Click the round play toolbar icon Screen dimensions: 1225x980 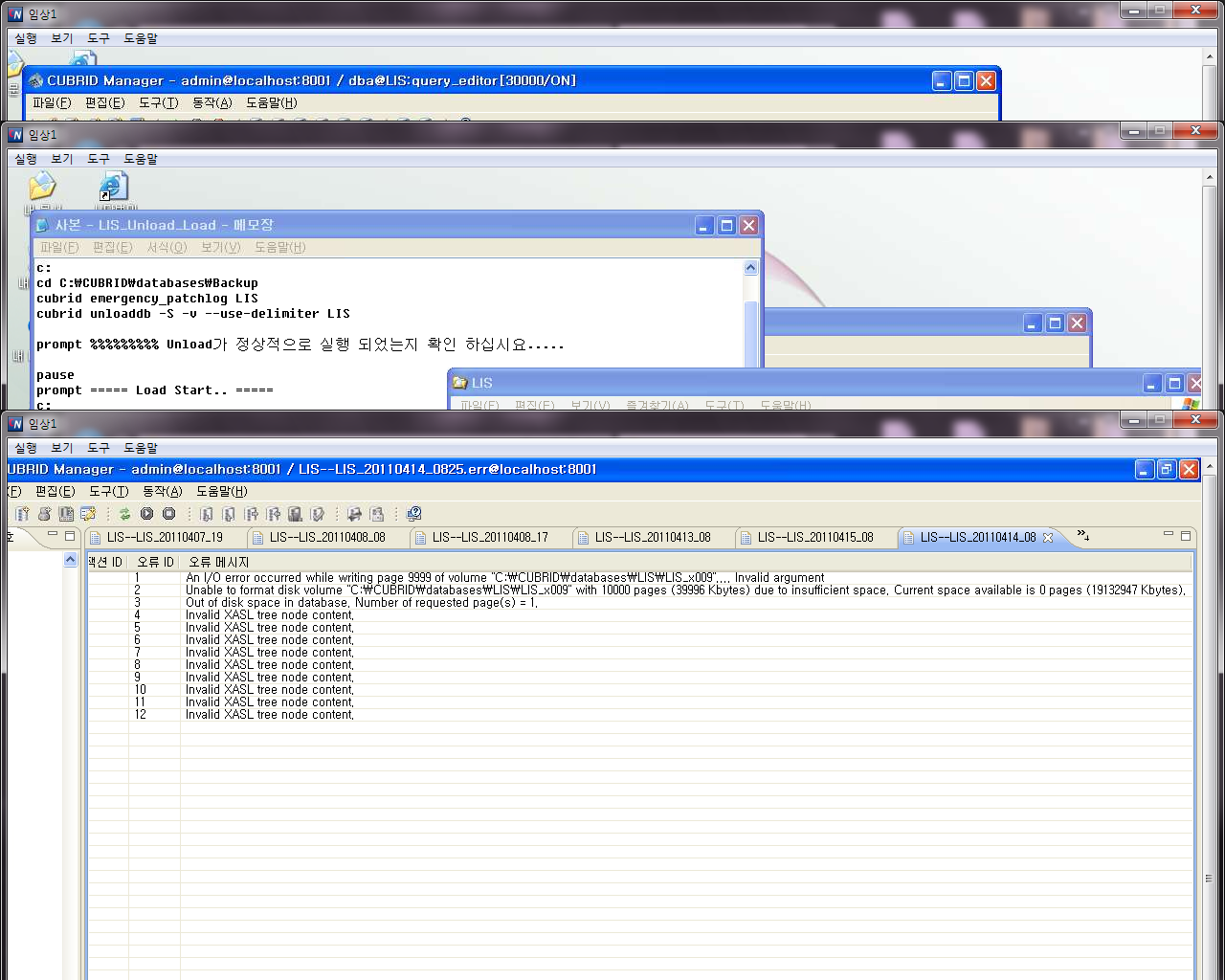[147, 514]
